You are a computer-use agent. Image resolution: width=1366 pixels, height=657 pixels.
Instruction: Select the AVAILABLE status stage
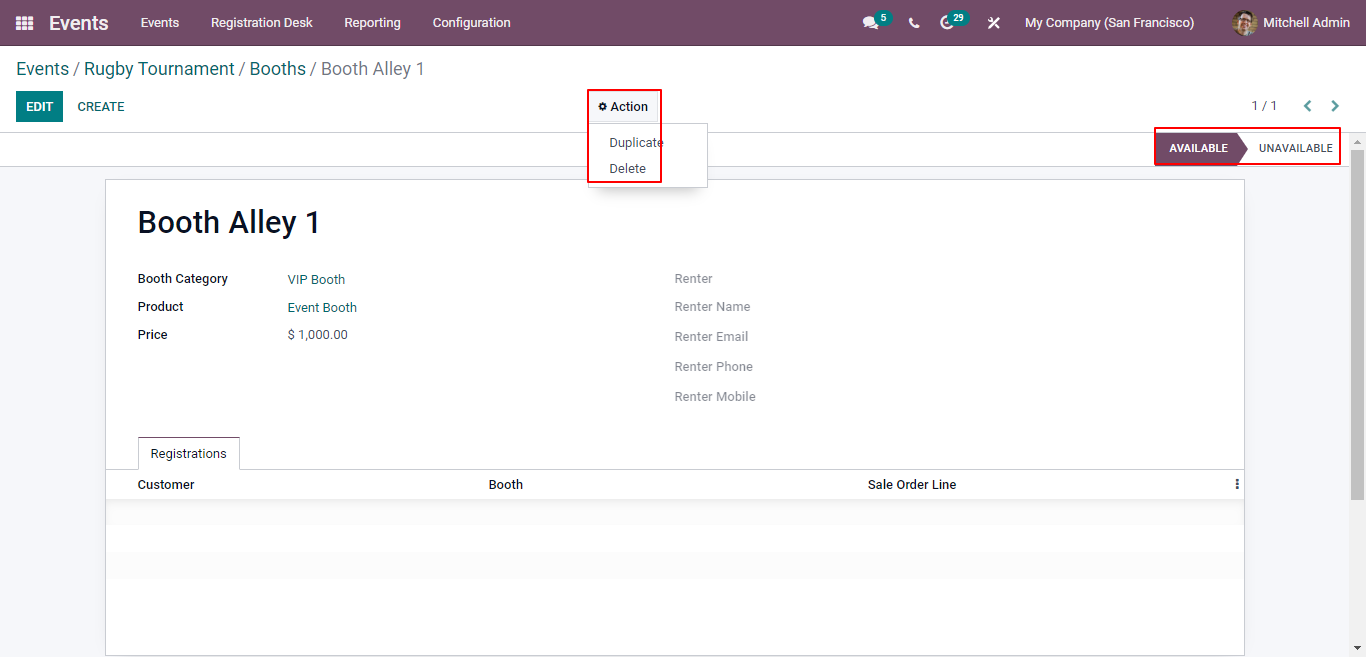1198,147
